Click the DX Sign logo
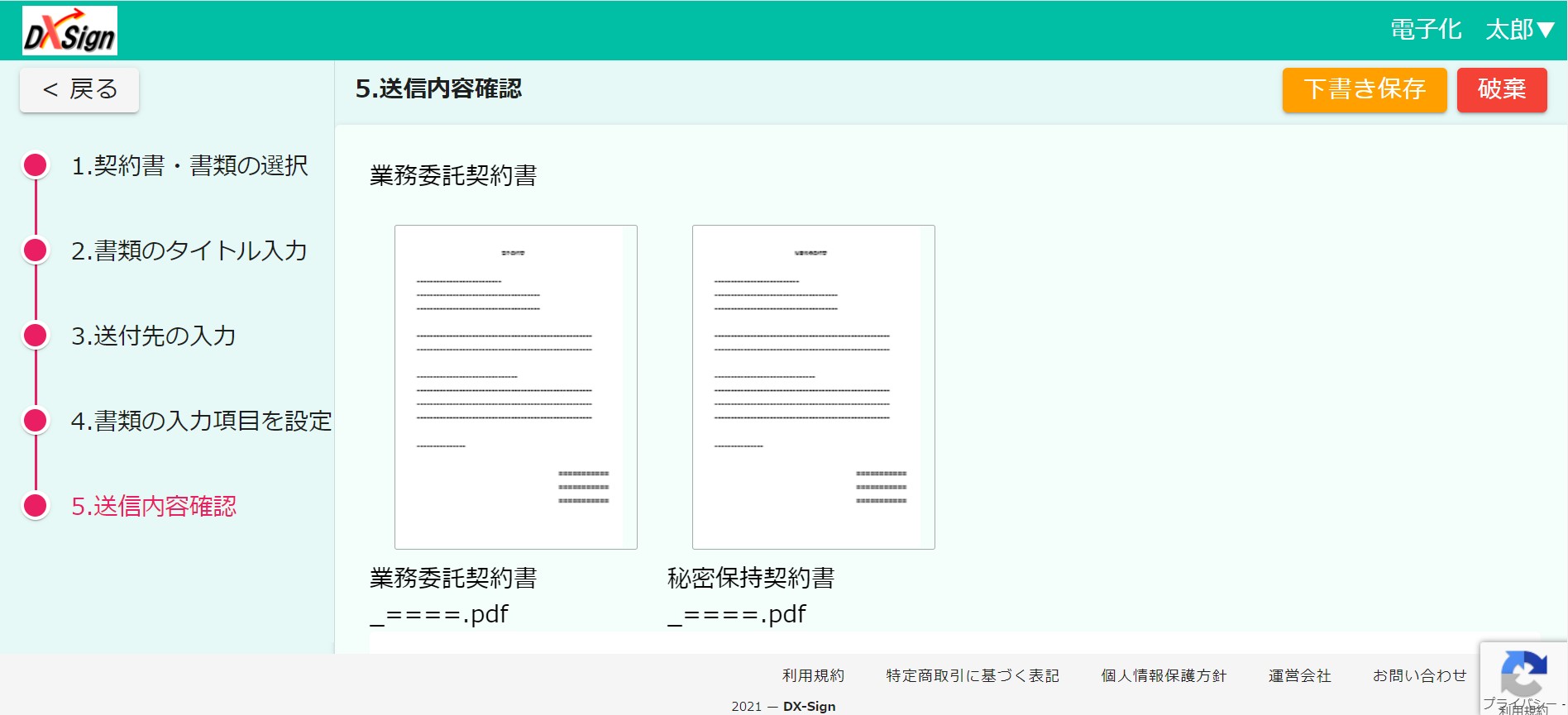The height and width of the screenshot is (715, 1568). click(69, 31)
